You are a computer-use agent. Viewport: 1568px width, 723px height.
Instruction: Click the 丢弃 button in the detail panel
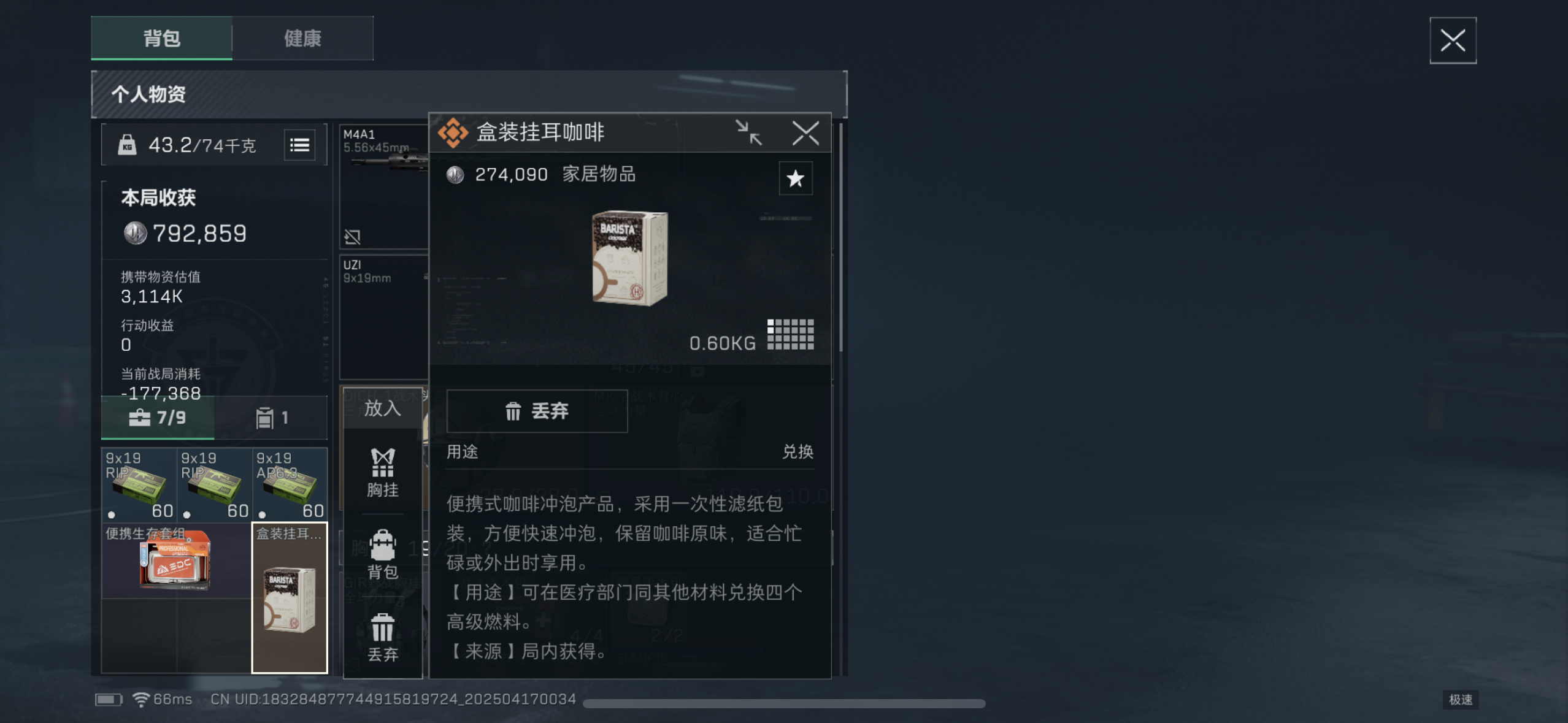pos(537,411)
